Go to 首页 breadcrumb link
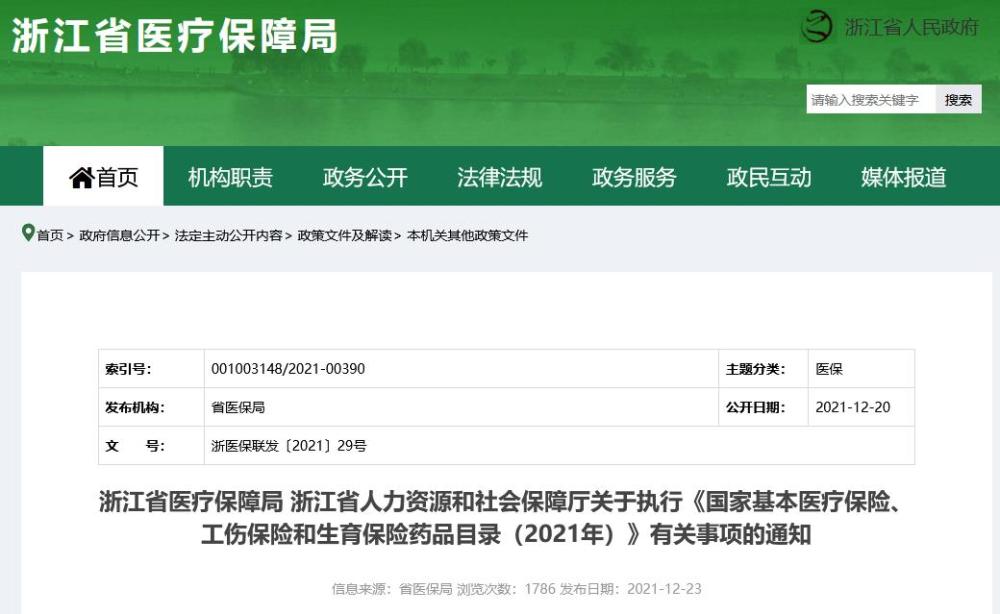Image resolution: width=1000 pixels, height=614 pixels. (50, 235)
